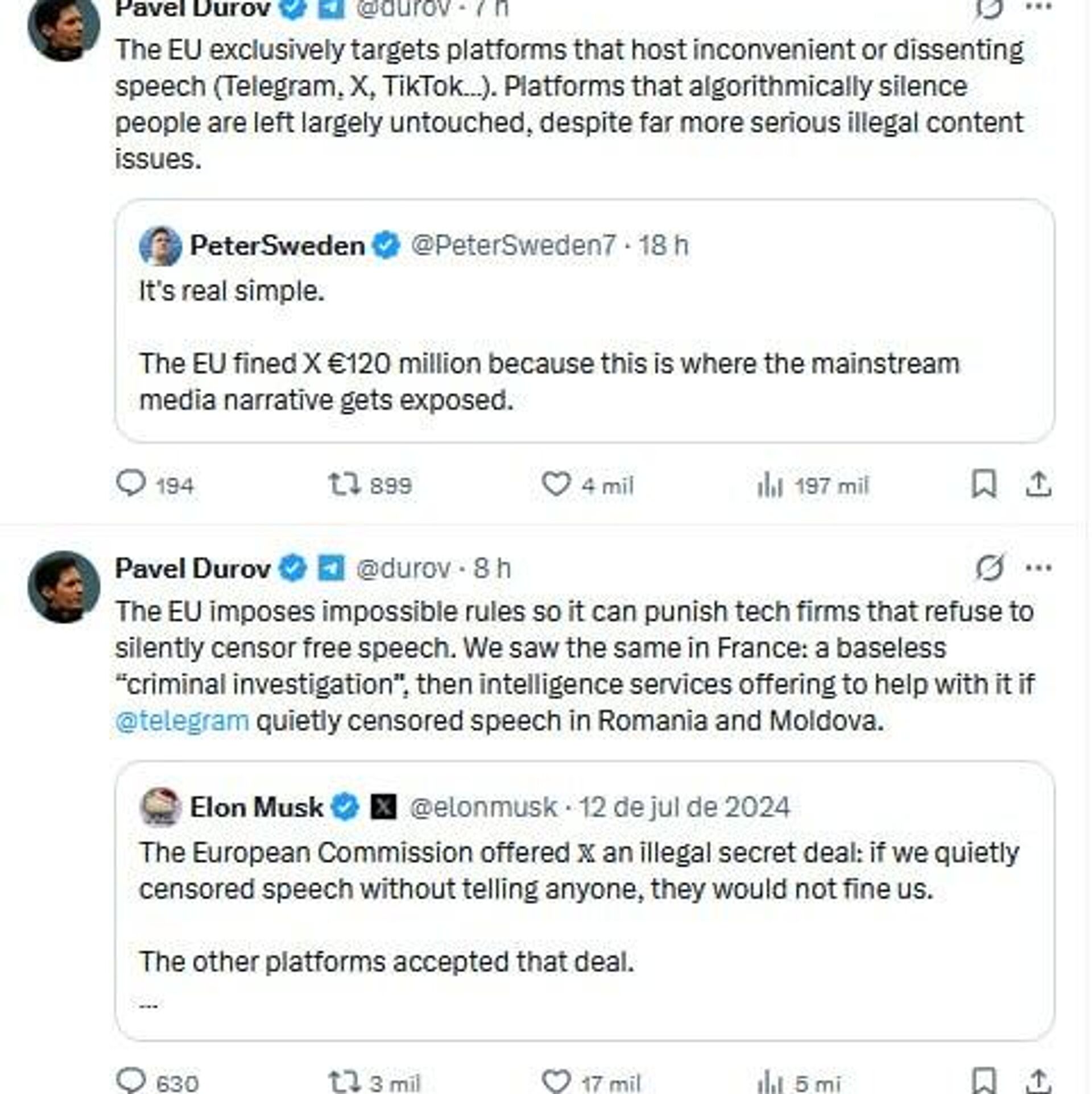Open more options on the 7 h post

point(1039,7)
